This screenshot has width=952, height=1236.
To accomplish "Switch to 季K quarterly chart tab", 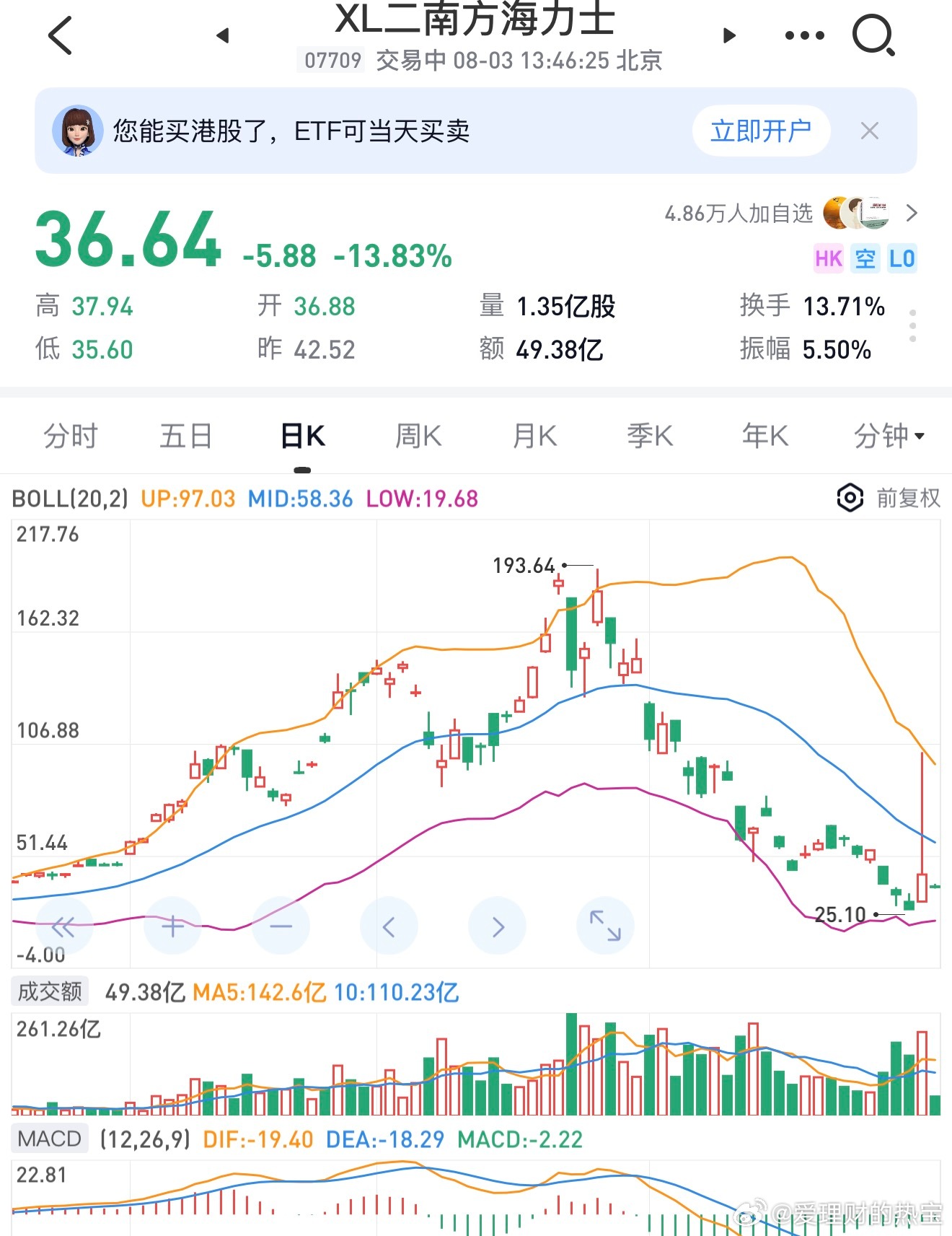I will click(650, 436).
